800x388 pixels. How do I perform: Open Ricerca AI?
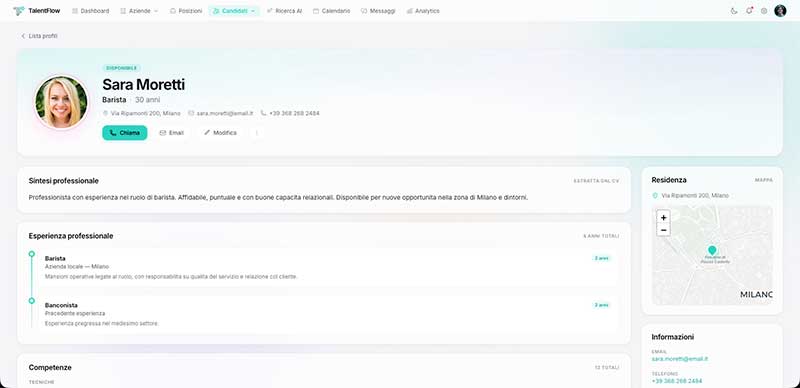285,11
